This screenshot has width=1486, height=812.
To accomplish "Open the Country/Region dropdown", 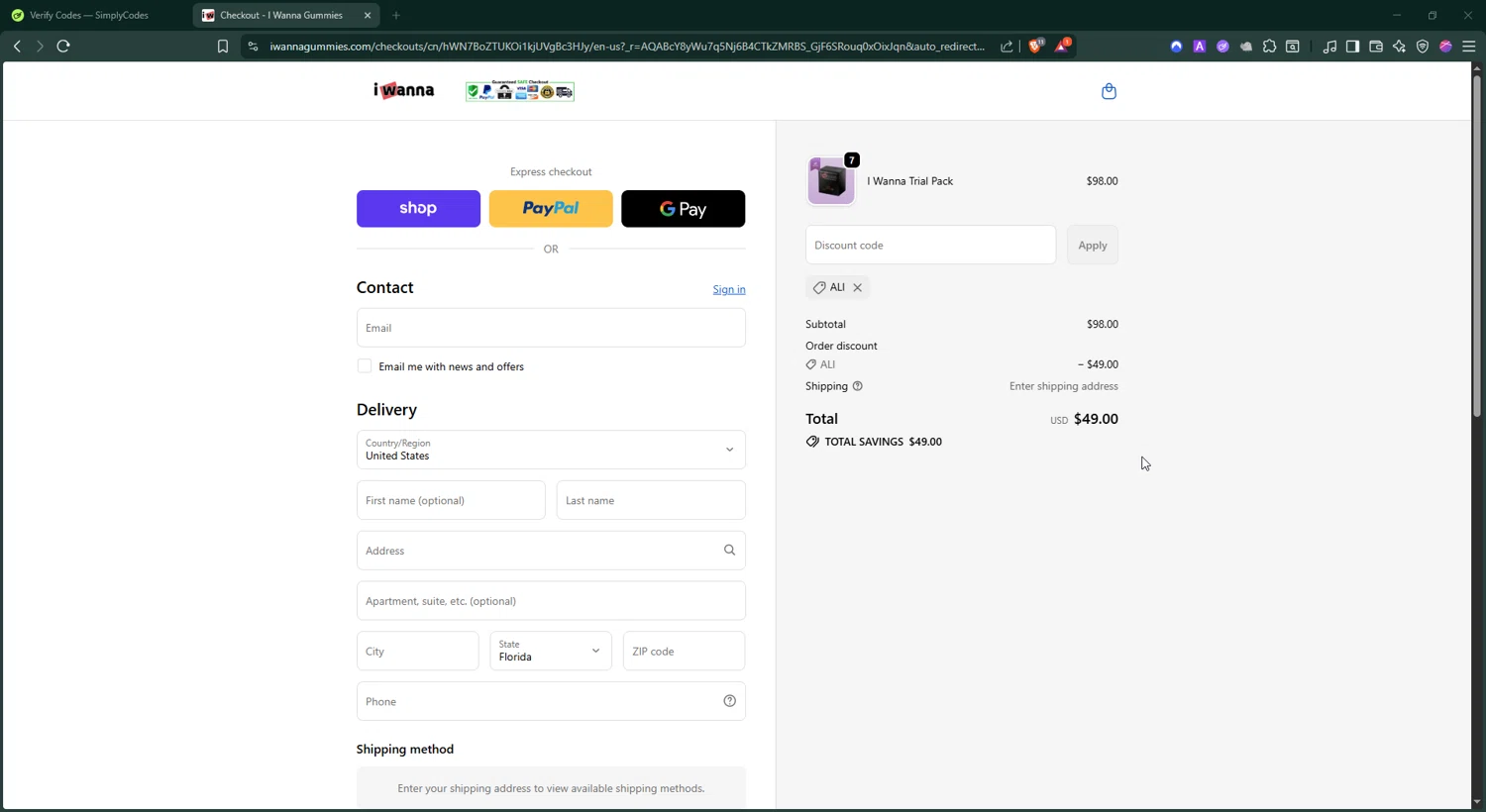I will pos(551,450).
